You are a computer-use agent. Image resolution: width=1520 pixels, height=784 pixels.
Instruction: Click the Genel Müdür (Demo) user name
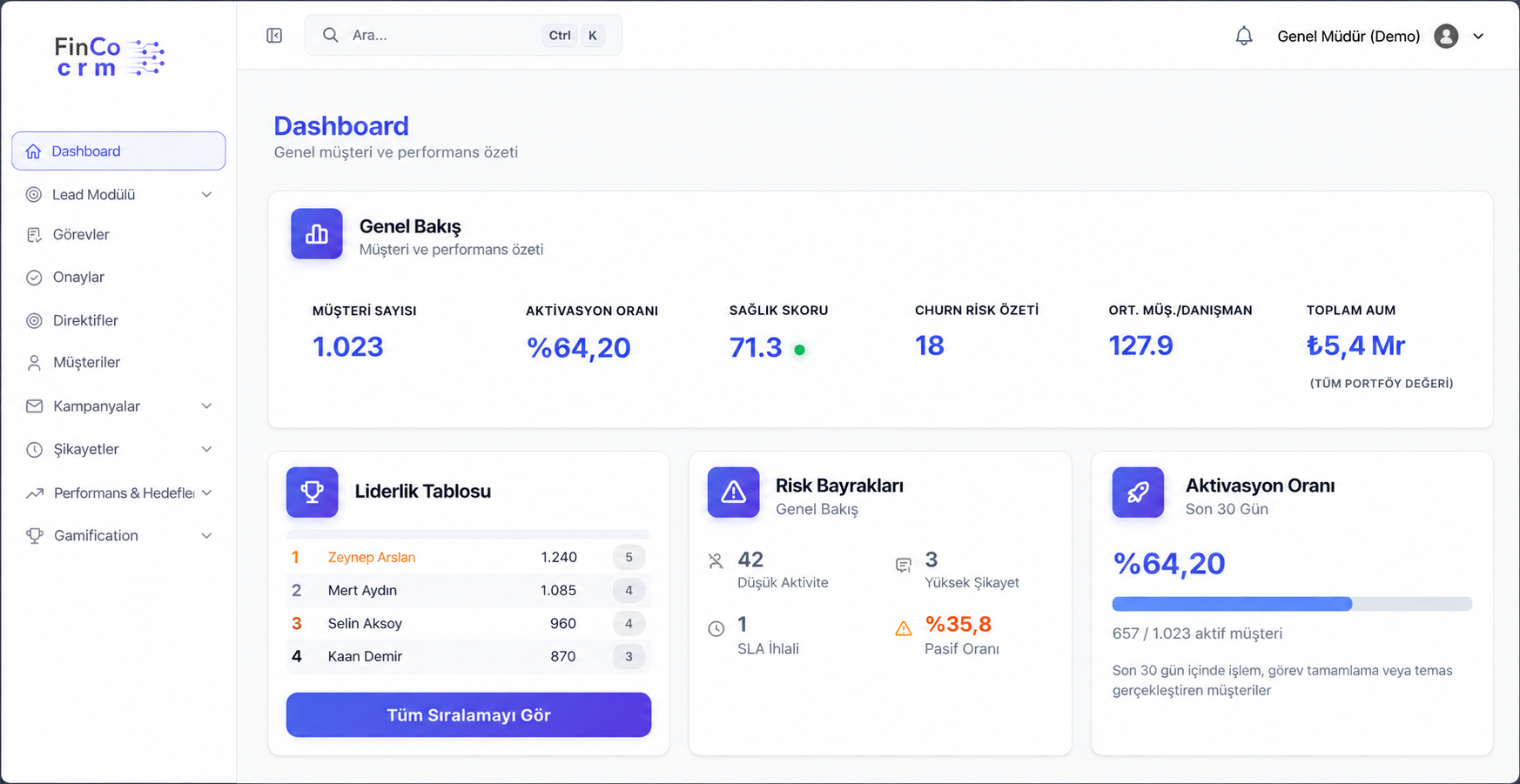click(x=1348, y=37)
